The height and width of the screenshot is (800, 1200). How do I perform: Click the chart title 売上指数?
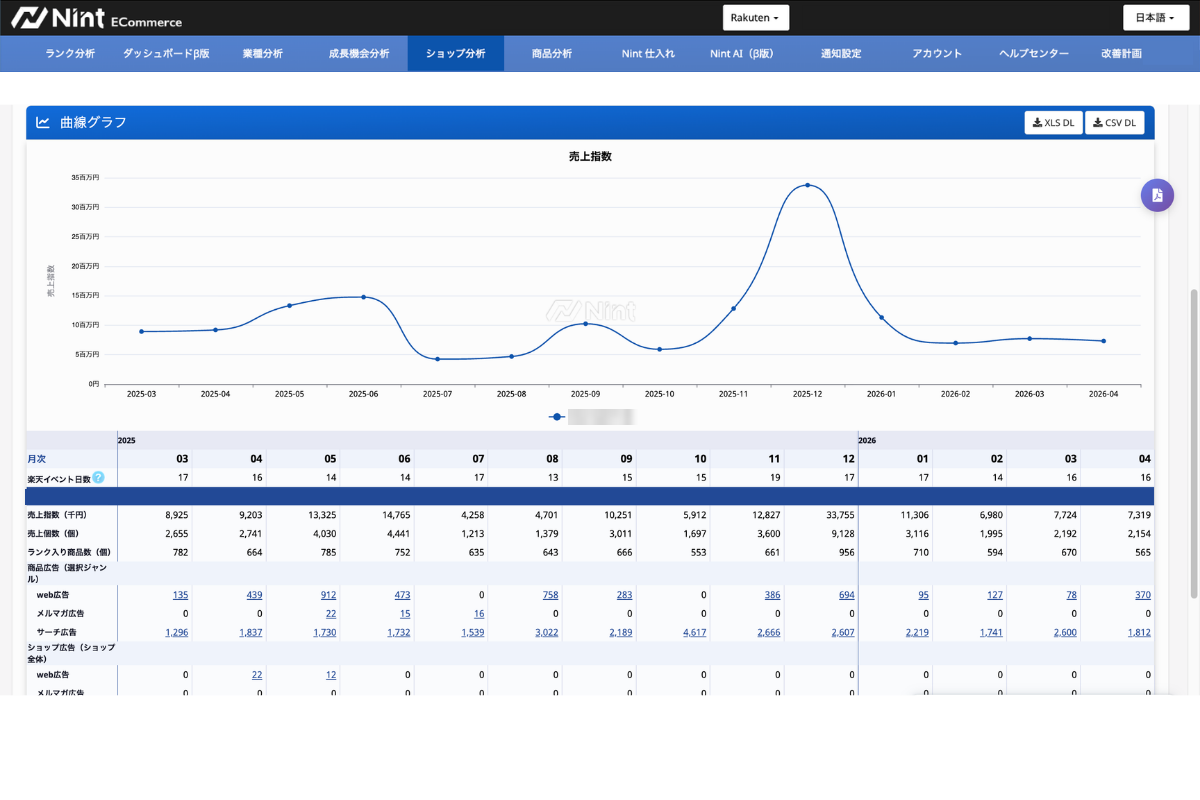590,157
